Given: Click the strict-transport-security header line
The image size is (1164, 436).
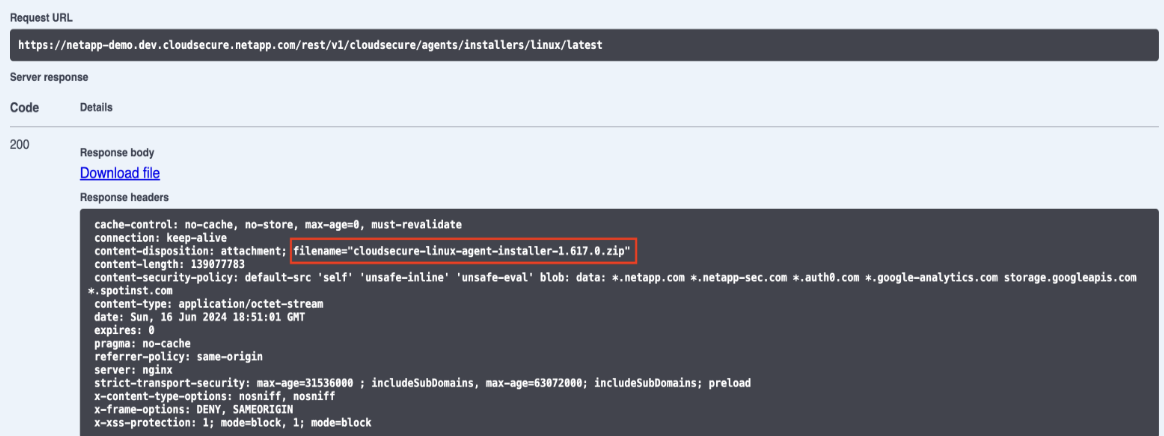Looking at the screenshot, I should (422, 383).
